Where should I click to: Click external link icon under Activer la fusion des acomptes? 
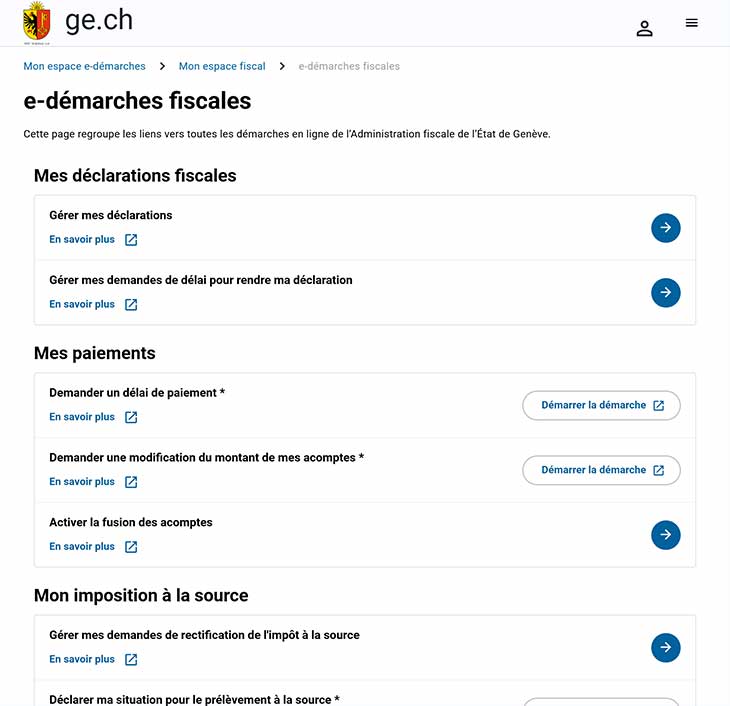pyautogui.click(x=131, y=547)
